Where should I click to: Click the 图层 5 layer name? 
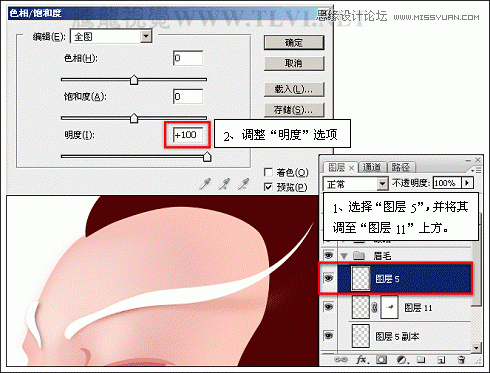[x=387, y=279]
